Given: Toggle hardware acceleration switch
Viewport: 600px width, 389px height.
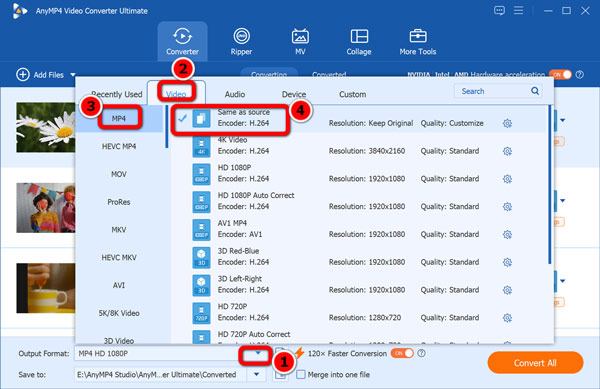Looking at the screenshot, I should coord(560,75).
